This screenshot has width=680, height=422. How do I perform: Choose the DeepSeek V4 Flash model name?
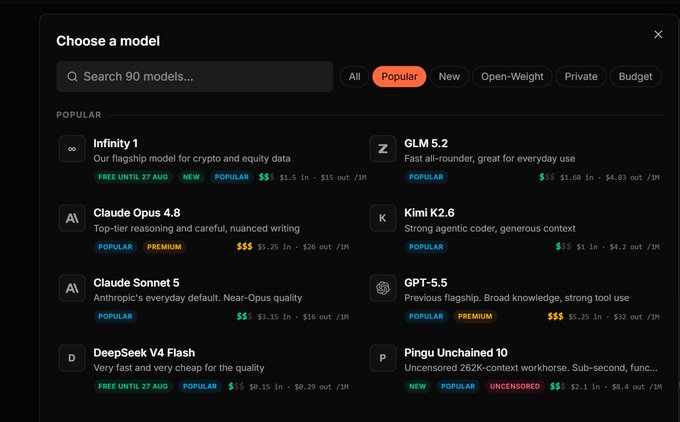144,353
